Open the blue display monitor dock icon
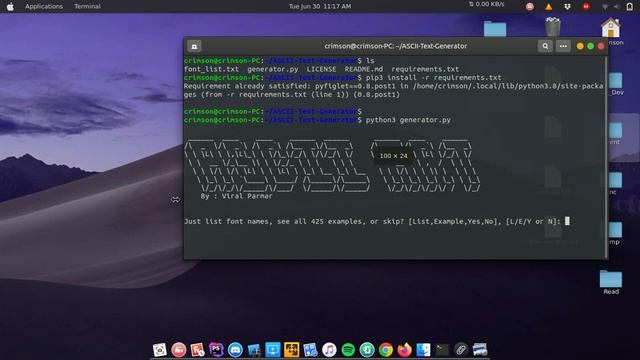Viewport: 640px width, 360px height. 273,350
